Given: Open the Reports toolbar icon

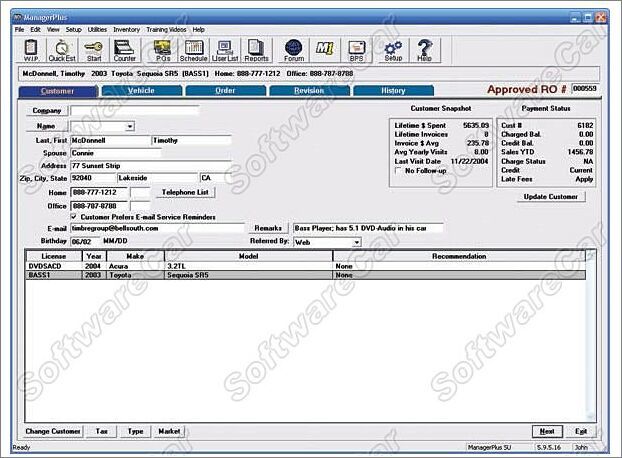Looking at the screenshot, I should [x=257, y=50].
